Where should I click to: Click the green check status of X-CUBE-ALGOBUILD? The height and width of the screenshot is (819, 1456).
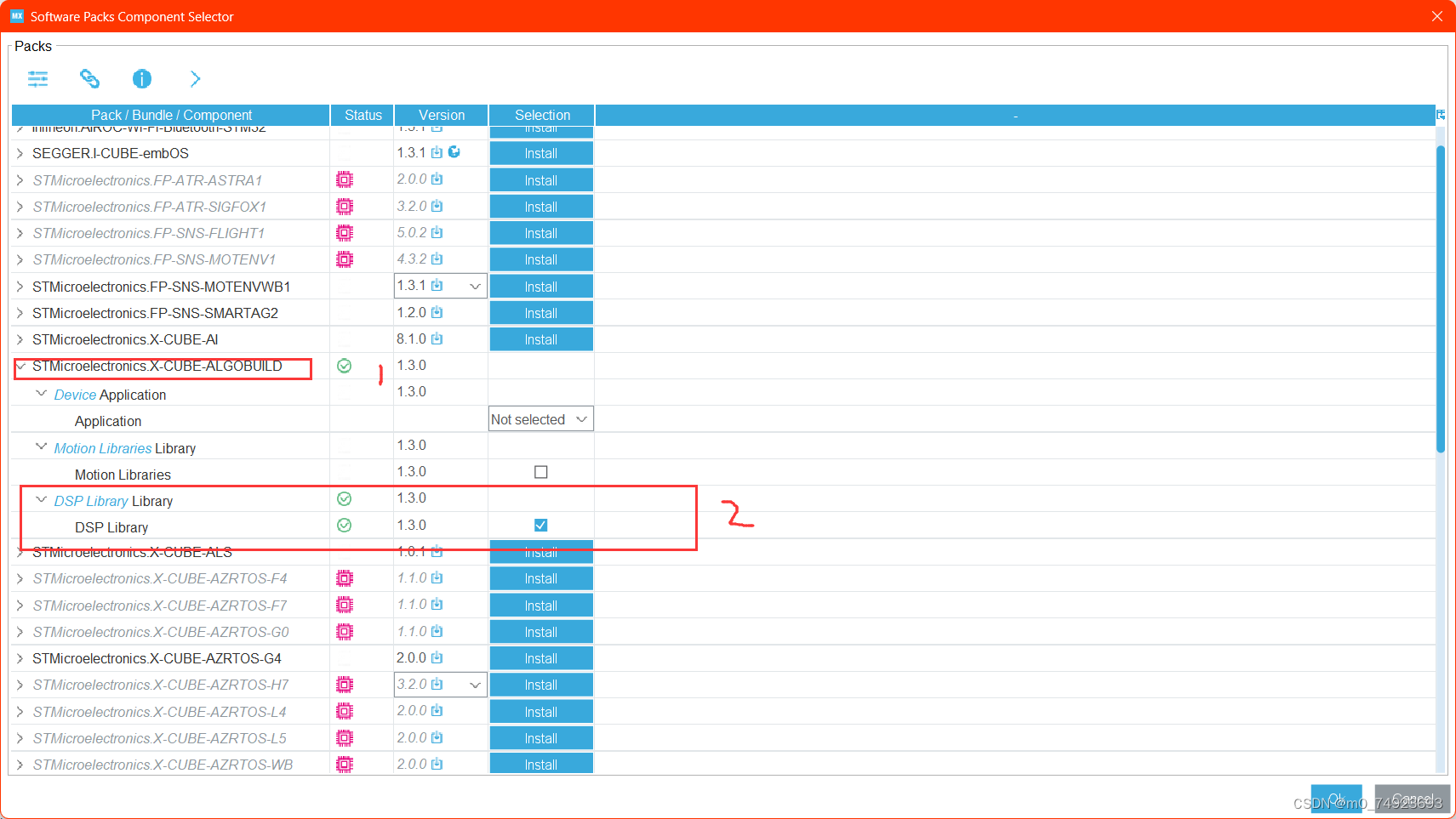(x=345, y=366)
